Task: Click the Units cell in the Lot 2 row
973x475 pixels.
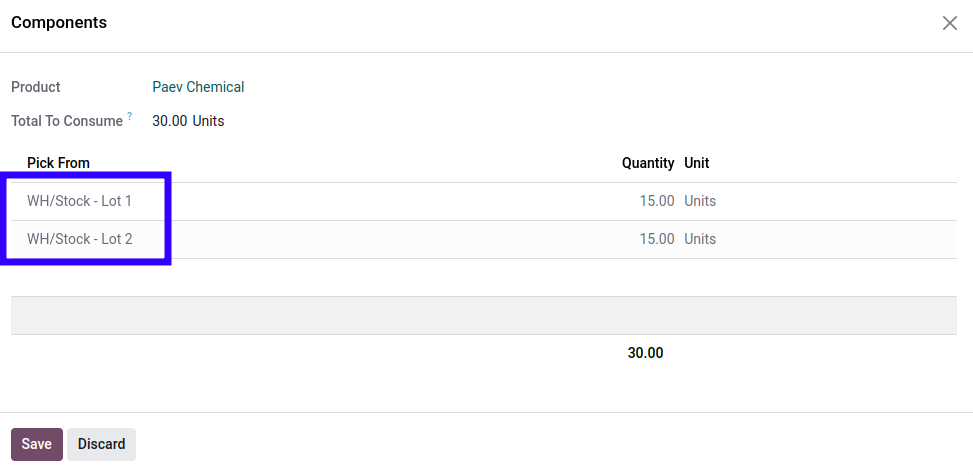Action: coord(700,239)
